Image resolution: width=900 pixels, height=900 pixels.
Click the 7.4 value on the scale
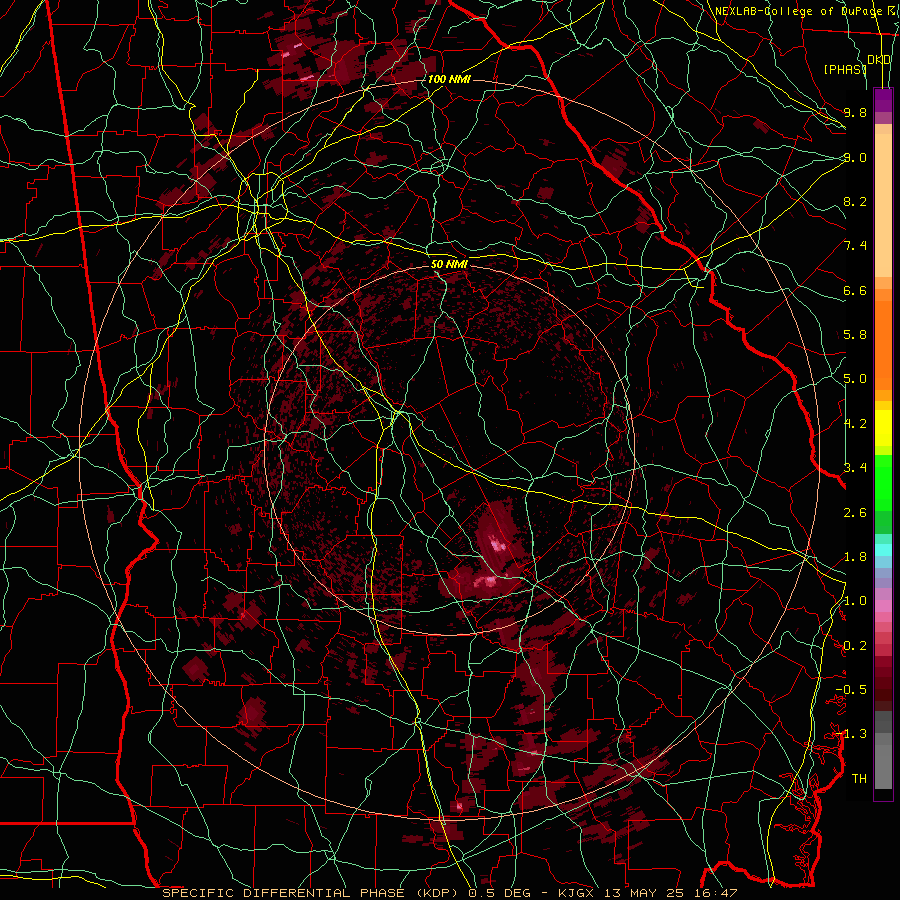(x=855, y=246)
